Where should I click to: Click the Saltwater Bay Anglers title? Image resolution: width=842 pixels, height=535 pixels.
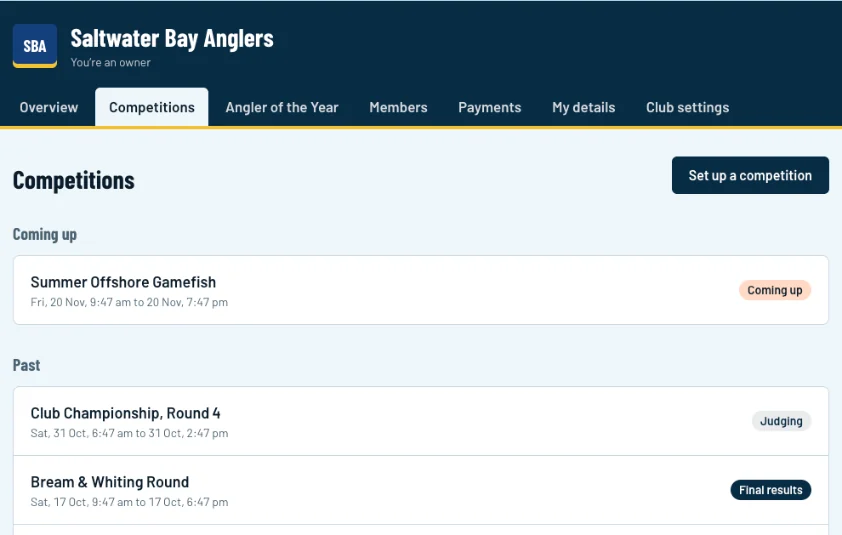172,39
